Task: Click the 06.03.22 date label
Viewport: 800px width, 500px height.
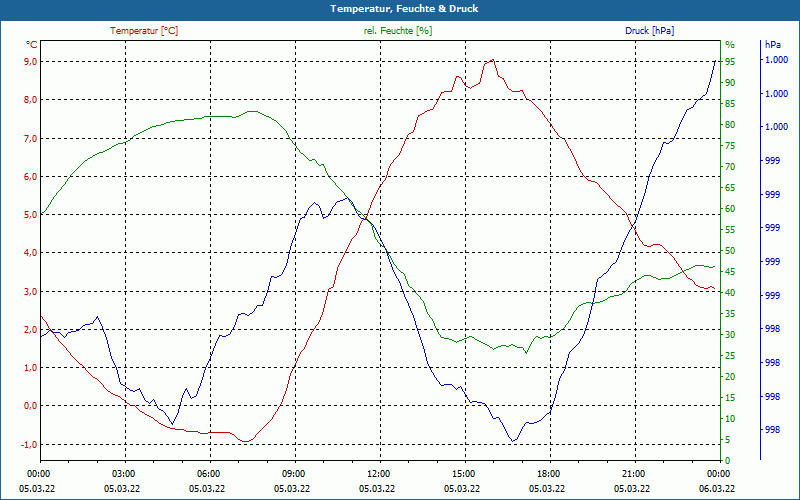Action: point(717,489)
